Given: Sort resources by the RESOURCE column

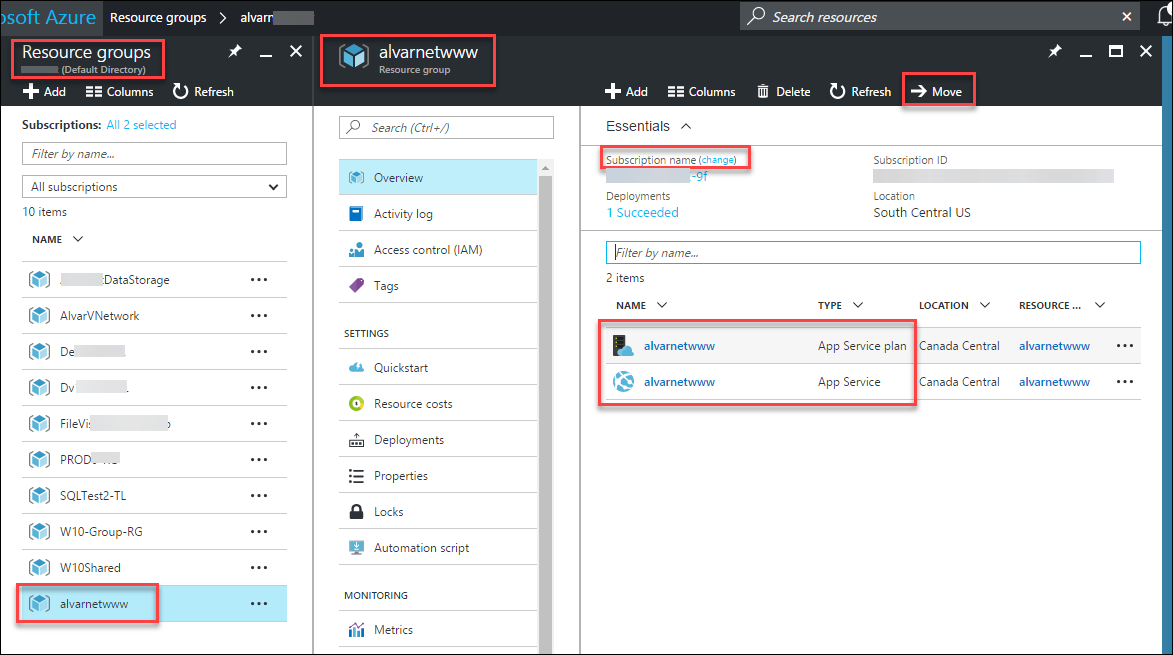Looking at the screenshot, I should click(x=1062, y=305).
